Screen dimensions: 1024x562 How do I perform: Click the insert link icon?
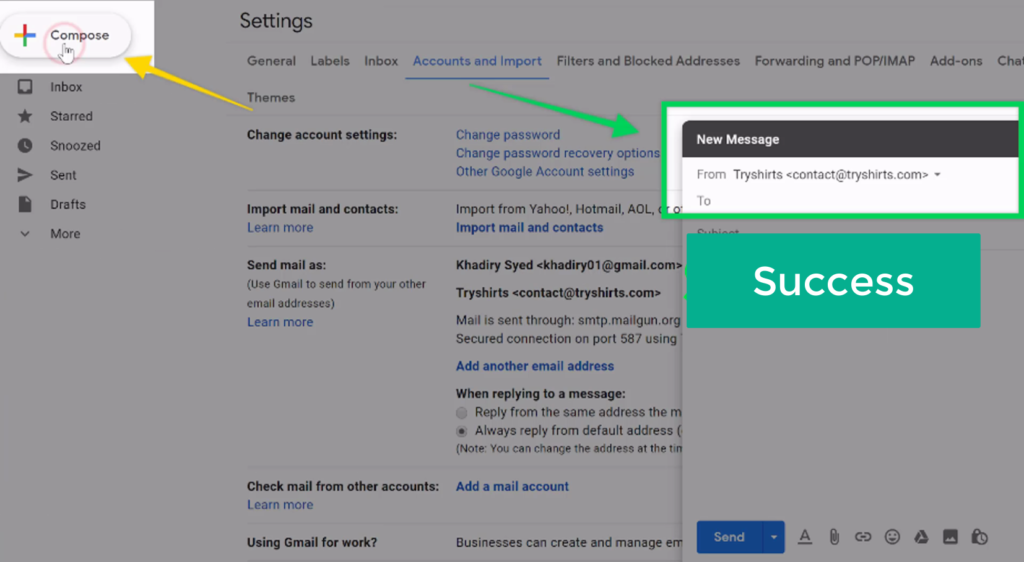coord(863,537)
